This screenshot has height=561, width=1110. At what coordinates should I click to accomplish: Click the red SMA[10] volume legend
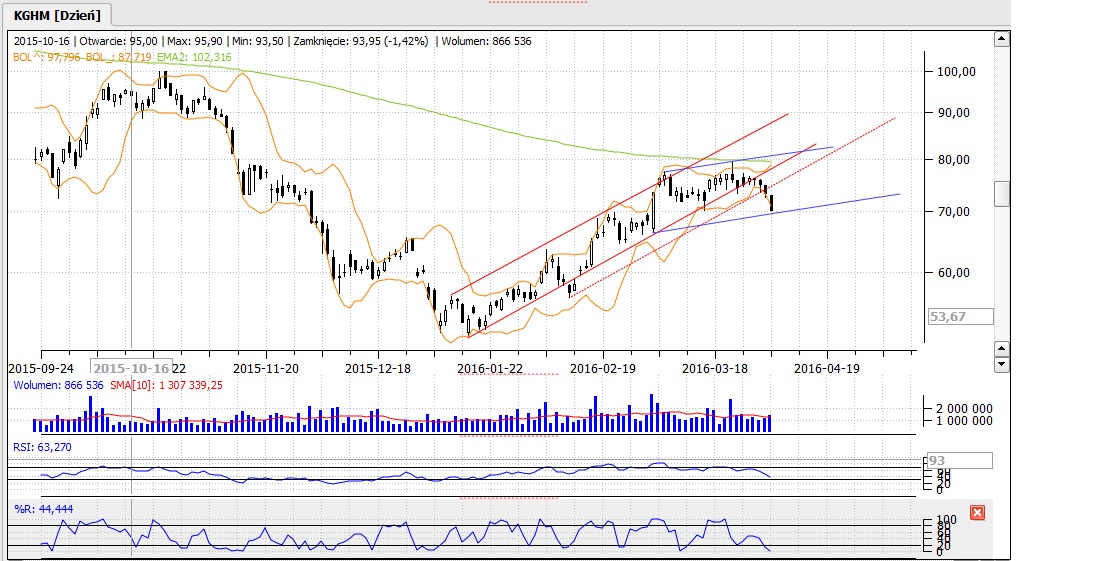pos(166,384)
